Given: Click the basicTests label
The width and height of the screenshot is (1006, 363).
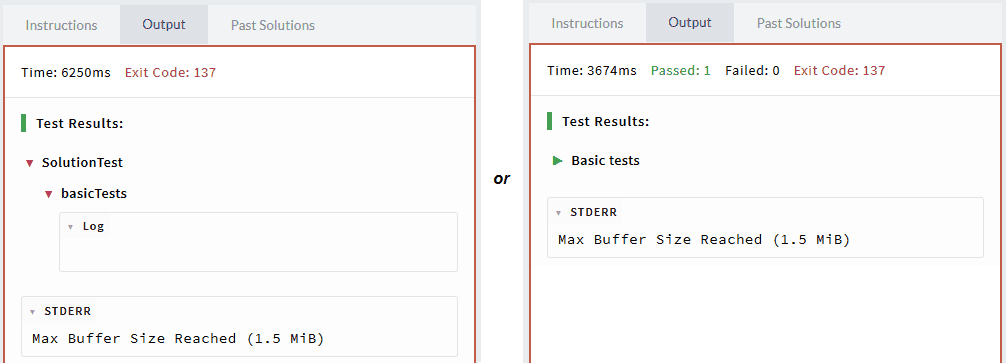Looking at the screenshot, I should (x=94, y=193).
